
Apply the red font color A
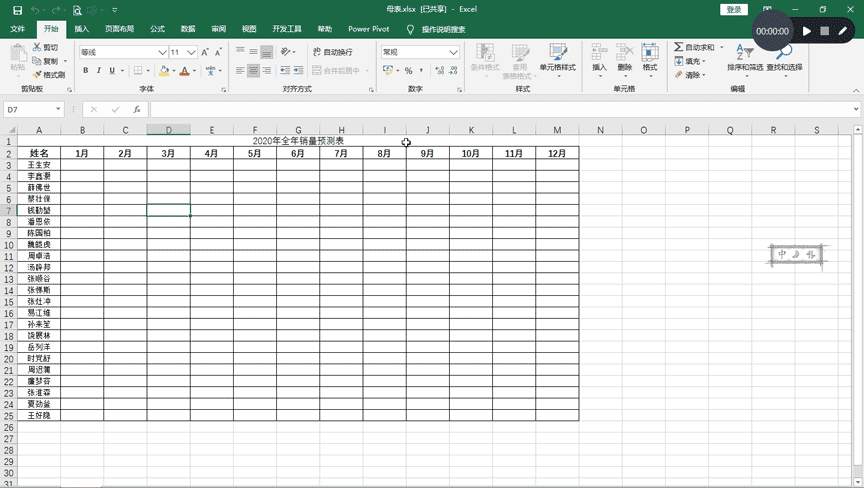click(x=185, y=71)
